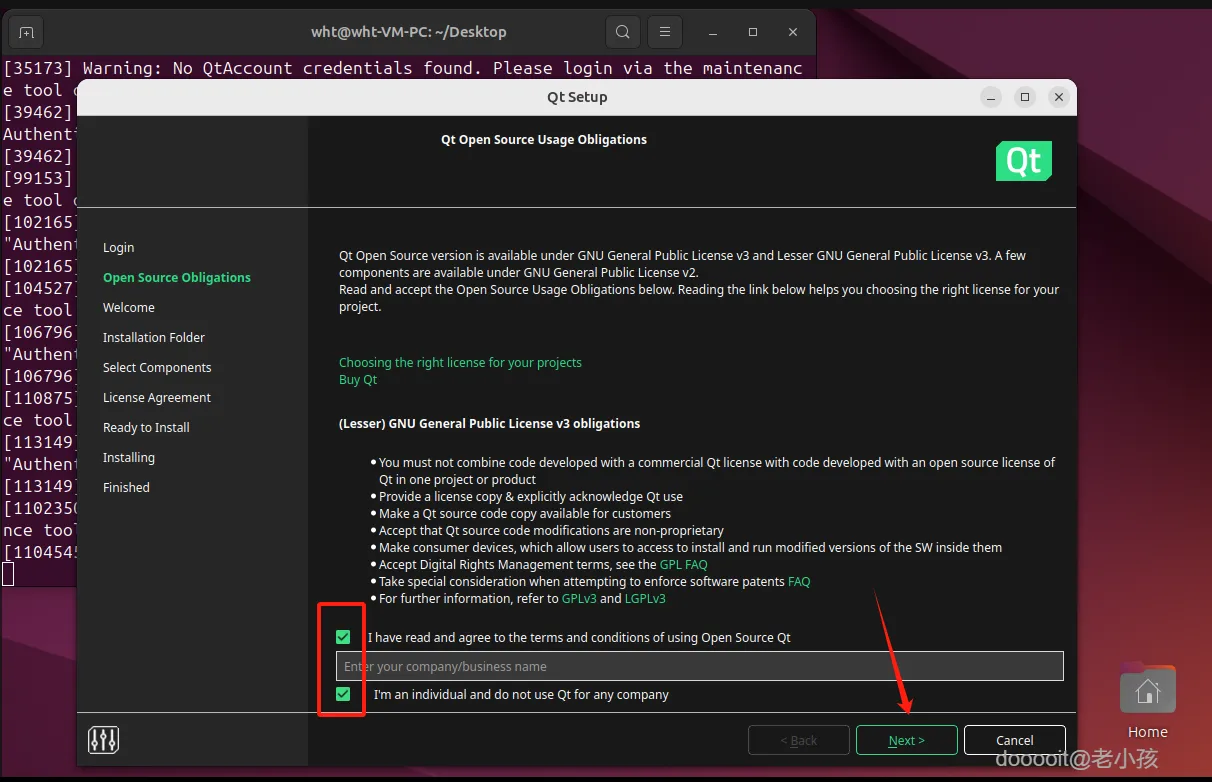1212x782 pixels.
Task: Close the Qt Setup window
Action: coord(1058,97)
